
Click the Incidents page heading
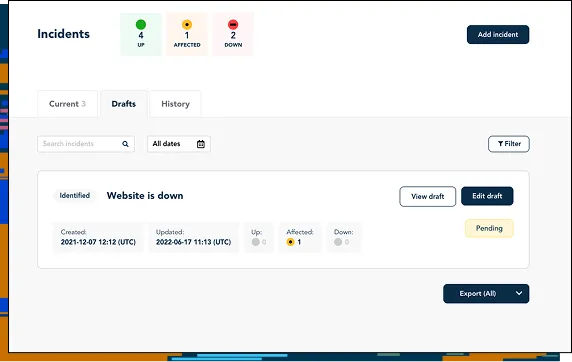click(x=63, y=34)
